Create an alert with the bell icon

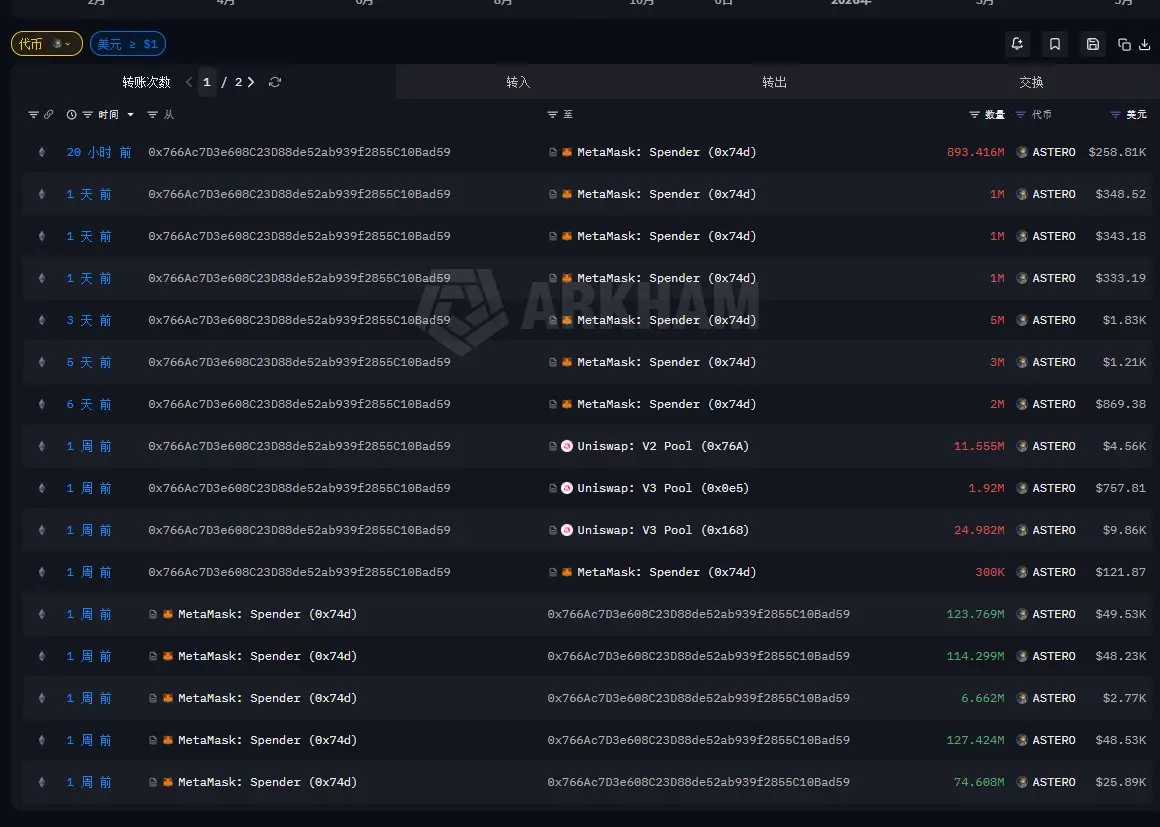coord(1017,44)
